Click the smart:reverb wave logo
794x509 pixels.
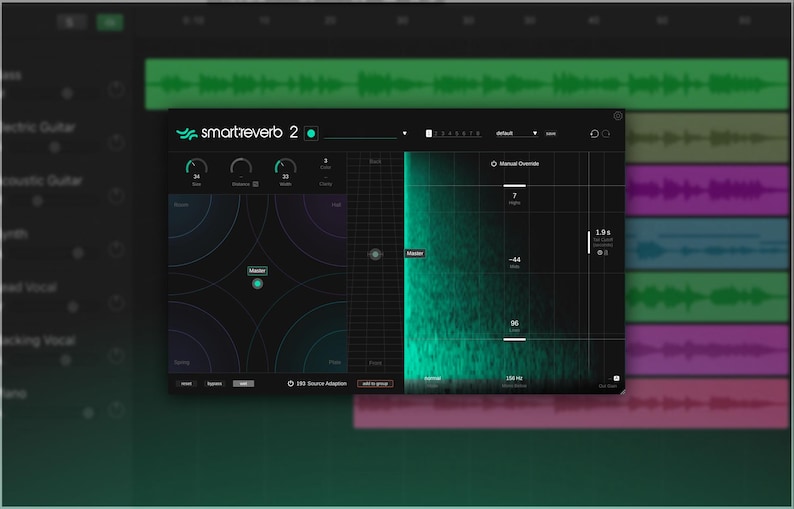tap(186, 133)
